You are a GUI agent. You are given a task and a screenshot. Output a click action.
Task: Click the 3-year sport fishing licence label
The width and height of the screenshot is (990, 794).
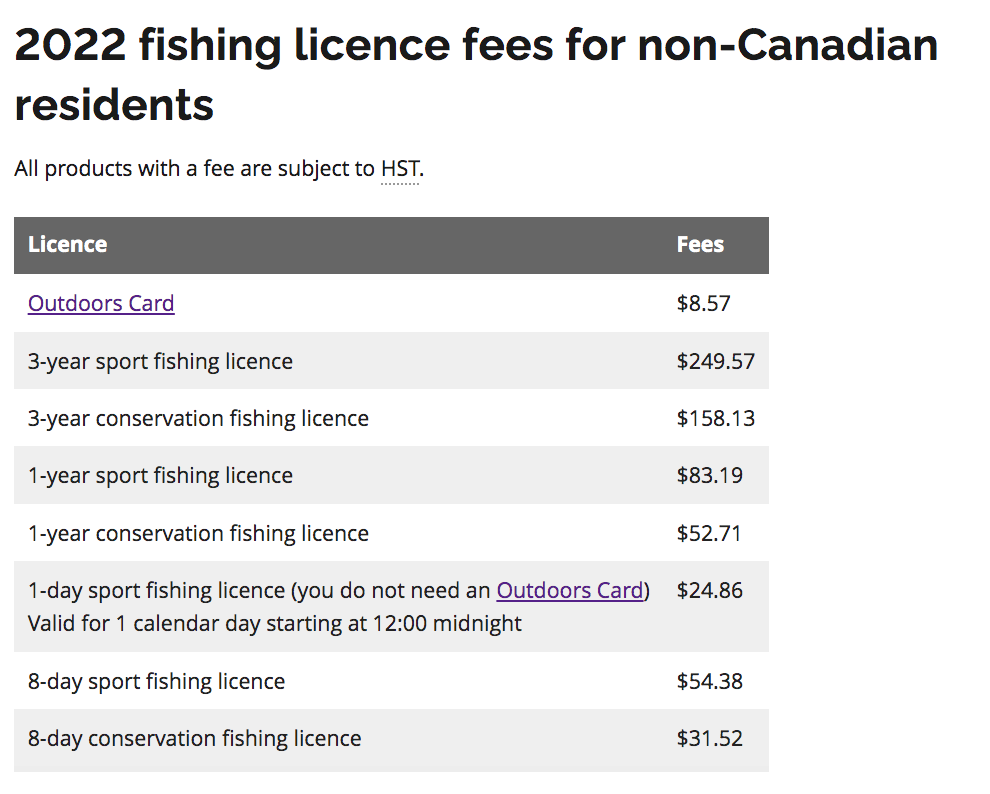[x=160, y=361]
